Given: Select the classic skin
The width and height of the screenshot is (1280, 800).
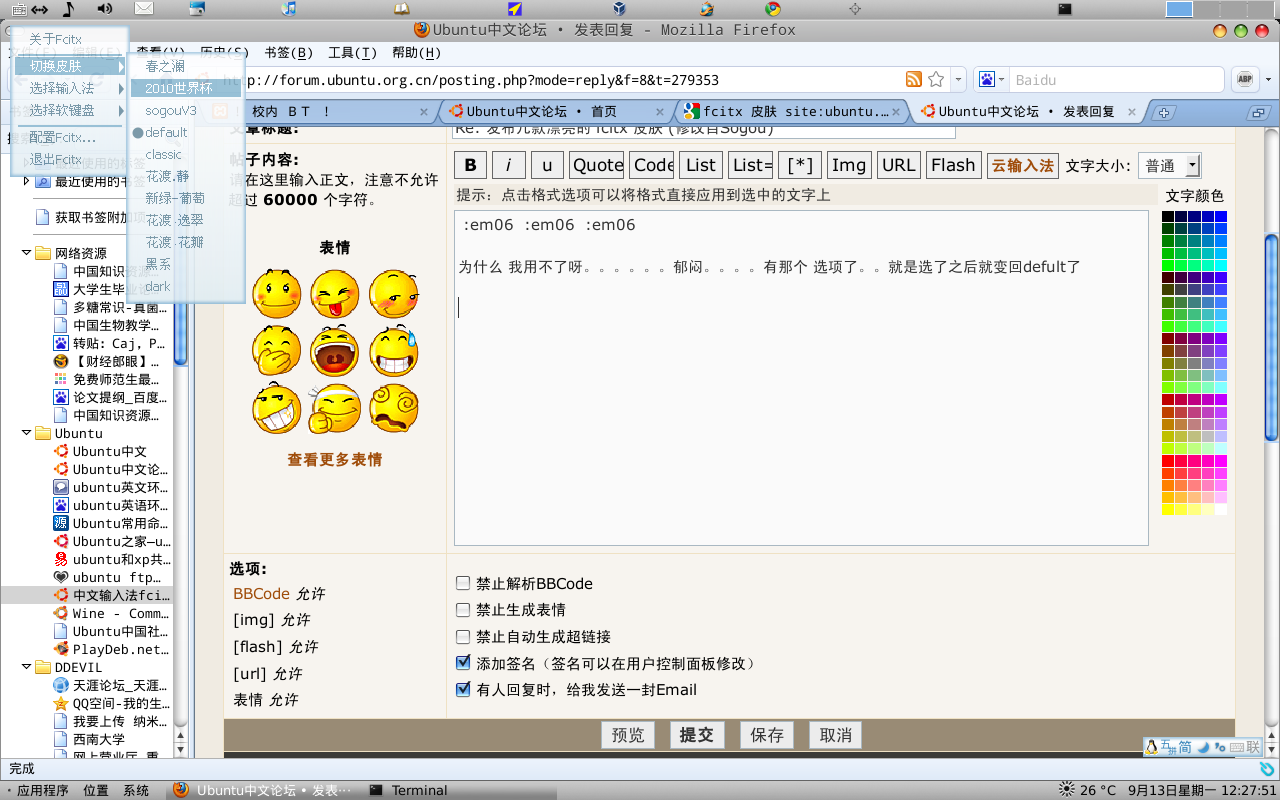Looking at the screenshot, I should [x=186, y=154].
